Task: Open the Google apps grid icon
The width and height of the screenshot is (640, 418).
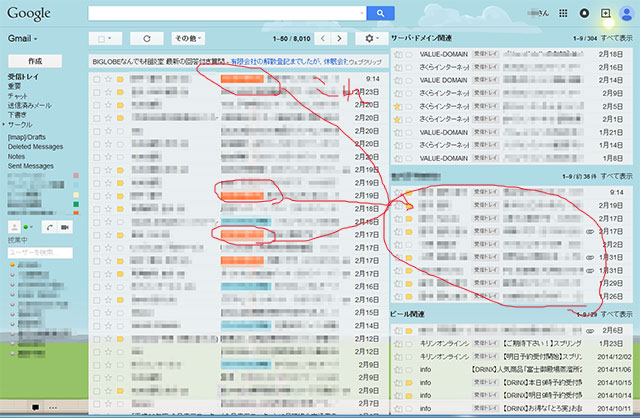Action: 563,13
